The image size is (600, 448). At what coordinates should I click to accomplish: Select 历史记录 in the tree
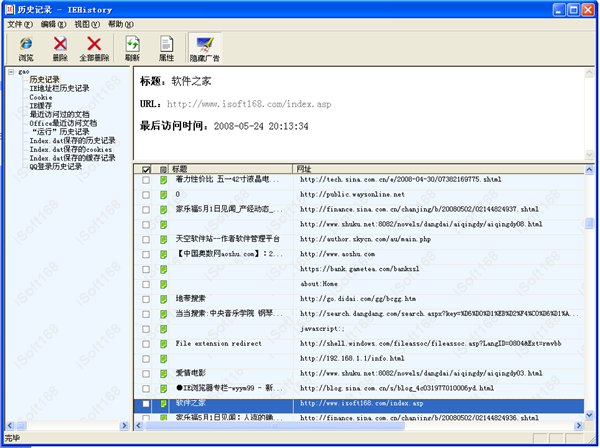tap(44, 80)
